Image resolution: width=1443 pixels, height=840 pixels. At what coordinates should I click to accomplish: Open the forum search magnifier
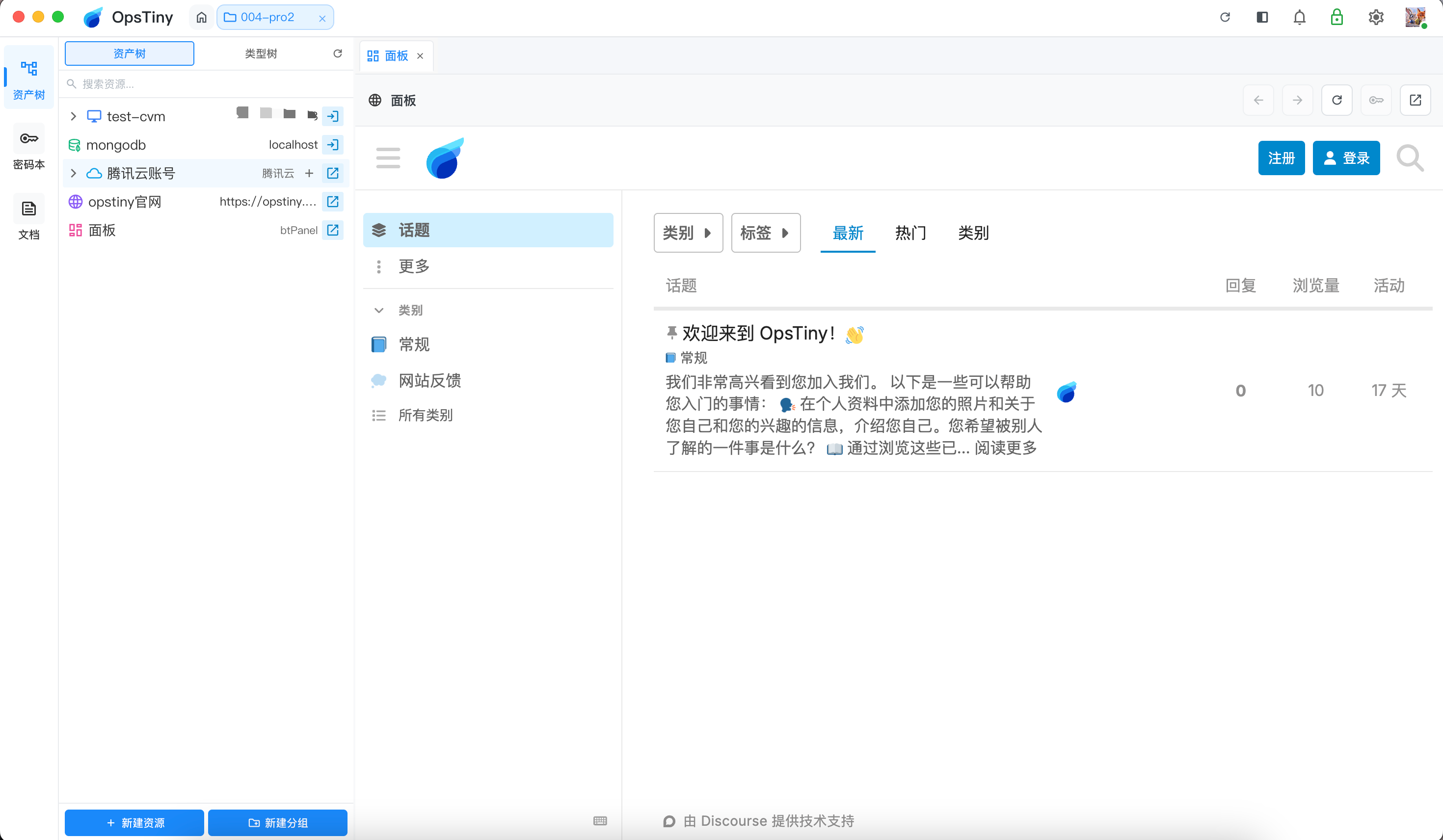pos(1411,158)
